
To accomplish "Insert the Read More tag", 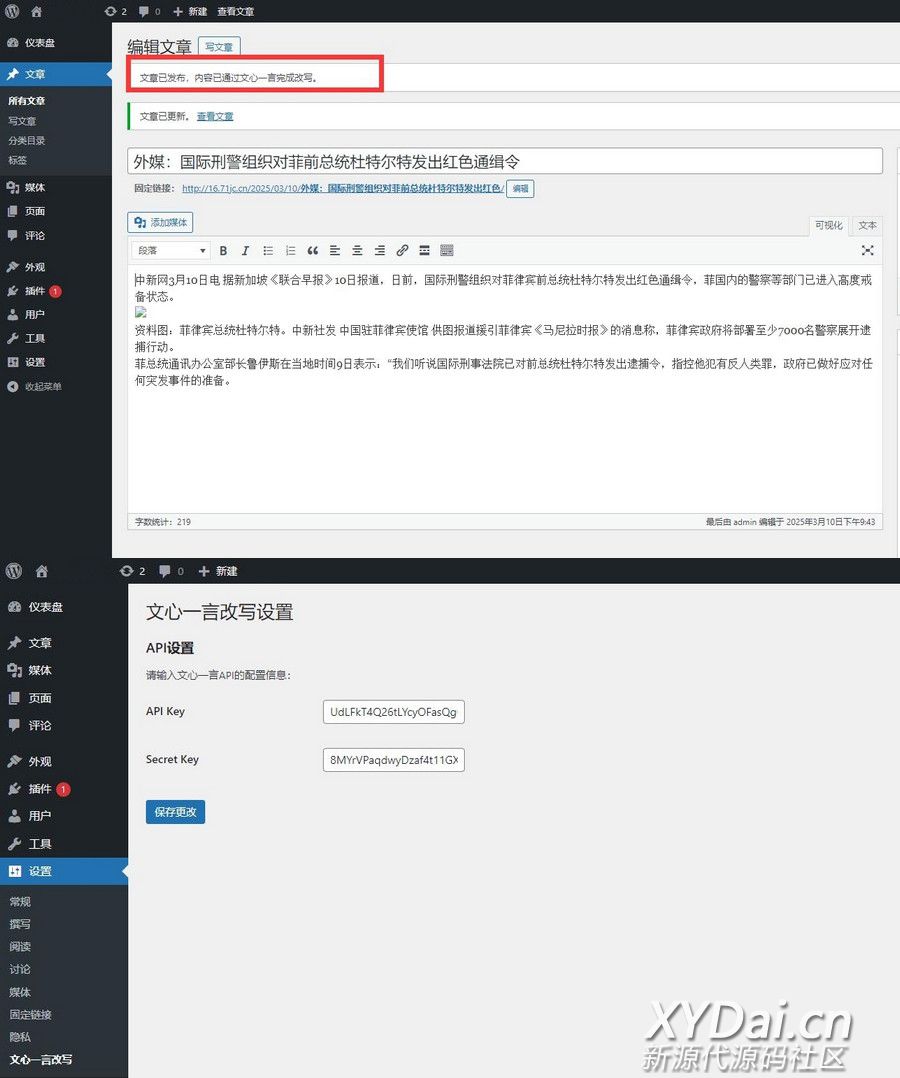I will point(424,251).
